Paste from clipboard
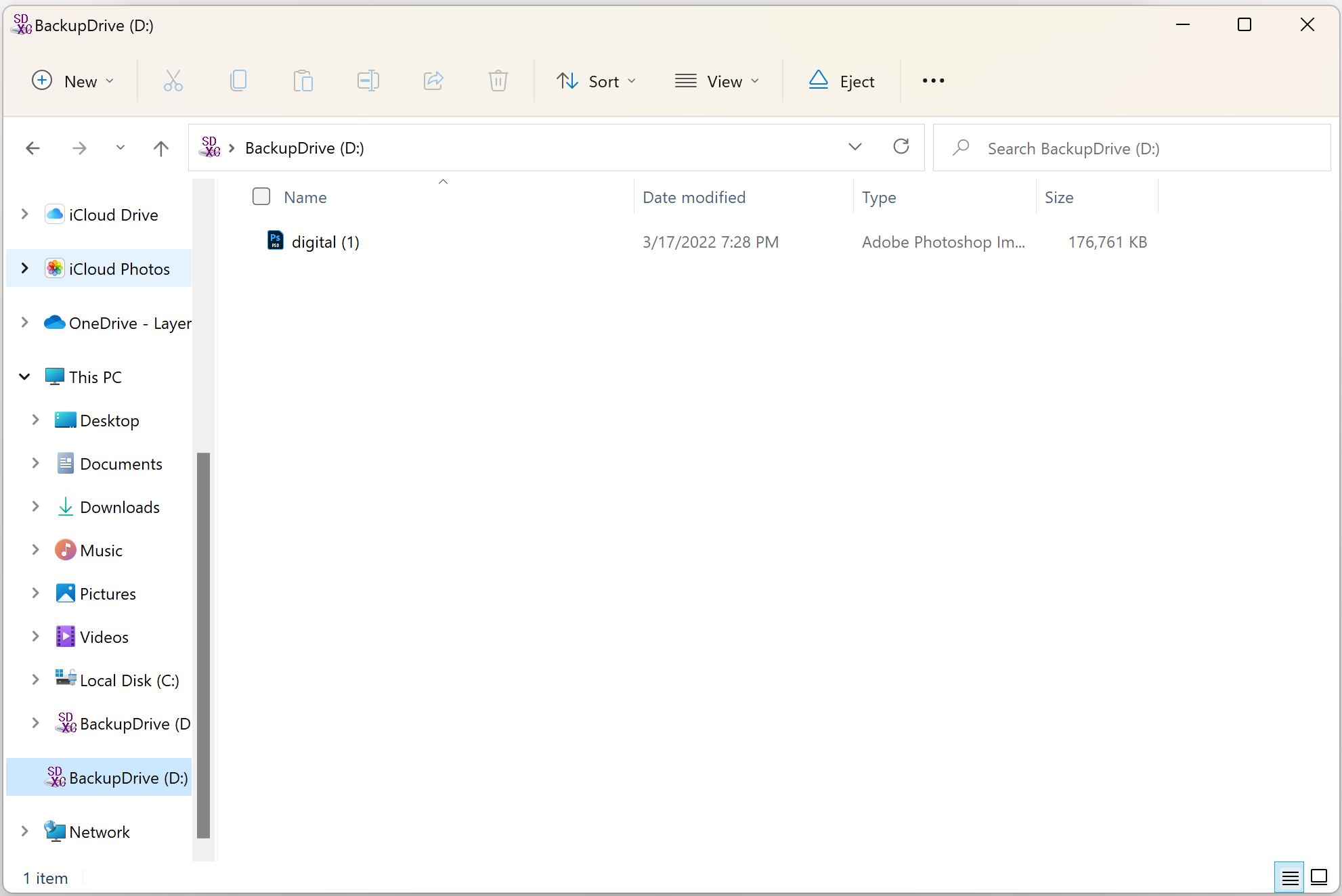This screenshot has height=896, width=1342. point(303,81)
